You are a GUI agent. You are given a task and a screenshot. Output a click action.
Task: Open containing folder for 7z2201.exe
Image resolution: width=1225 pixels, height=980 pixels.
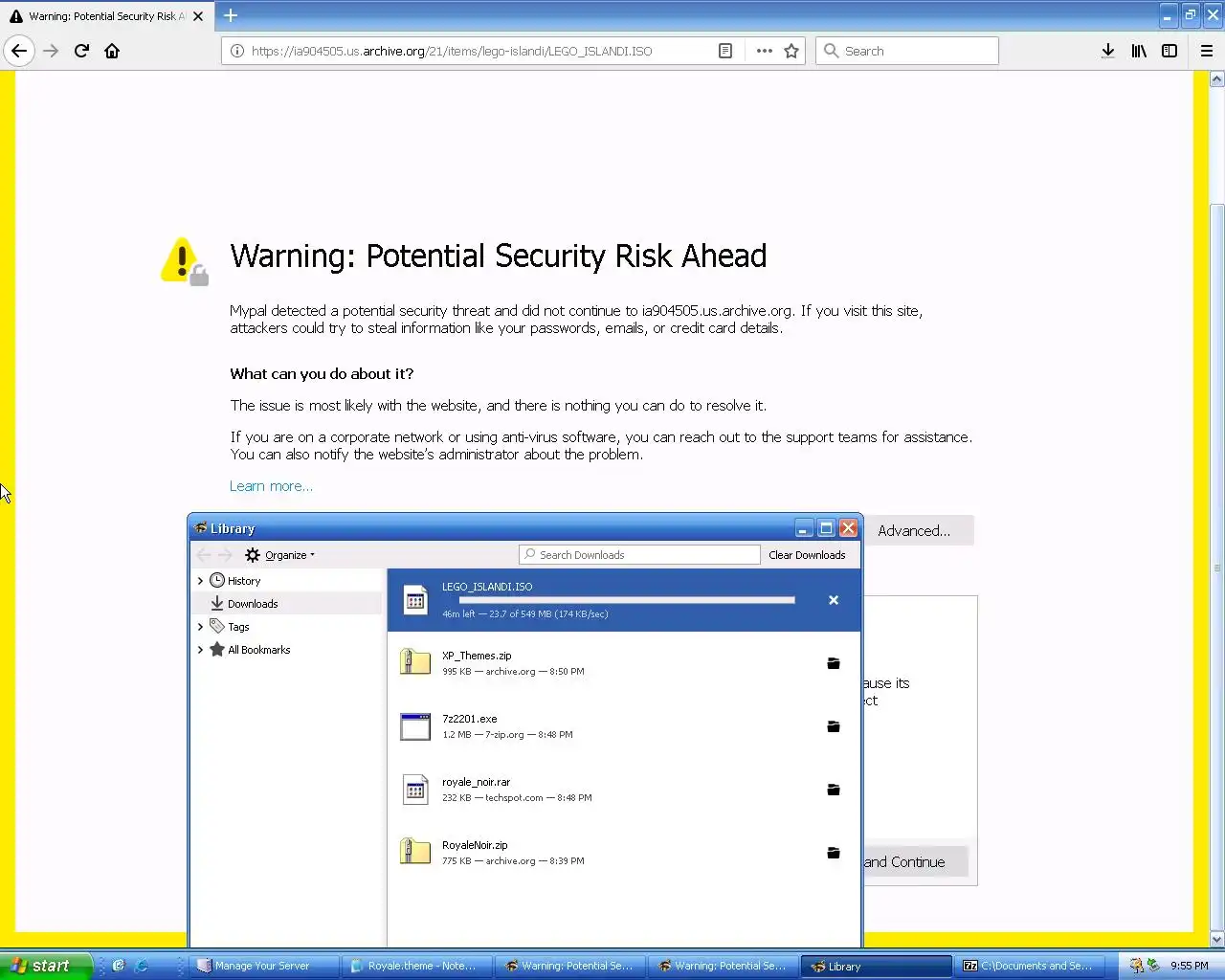click(834, 726)
